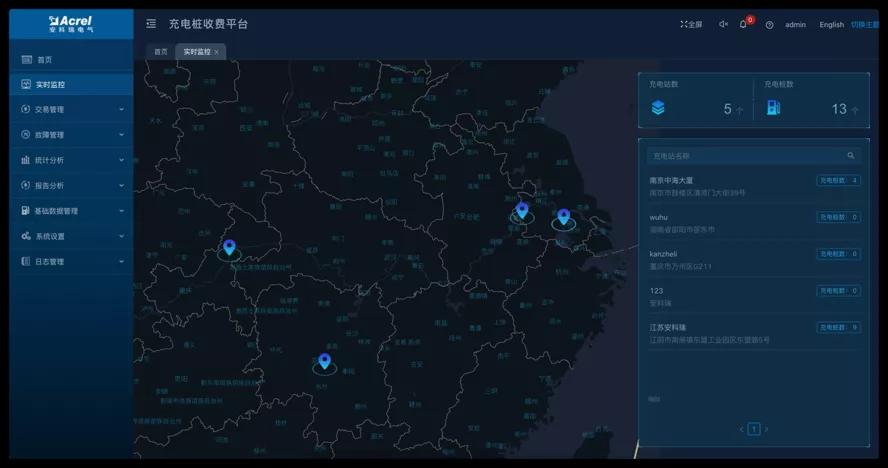
Task: Open 首页 in the sidebar
Action: click(71, 59)
